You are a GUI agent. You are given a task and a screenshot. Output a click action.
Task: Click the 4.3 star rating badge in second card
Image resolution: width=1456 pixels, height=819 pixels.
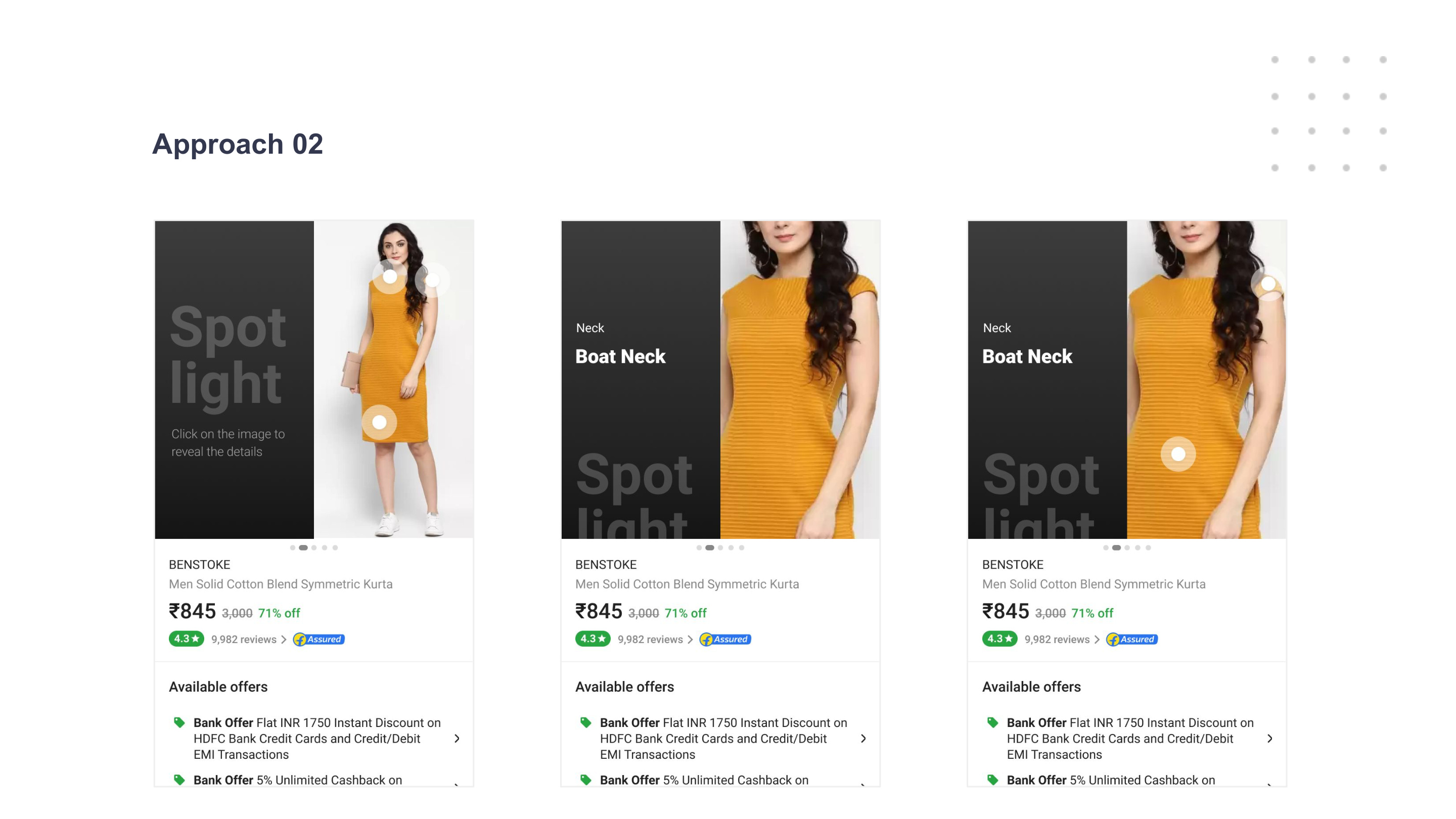(593, 639)
